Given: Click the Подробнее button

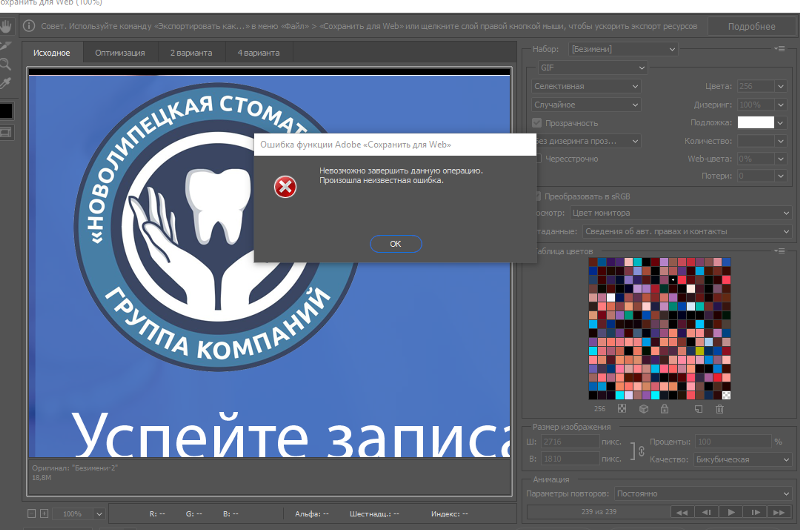Looking at the screenshot, I should [x=752, y=27].
